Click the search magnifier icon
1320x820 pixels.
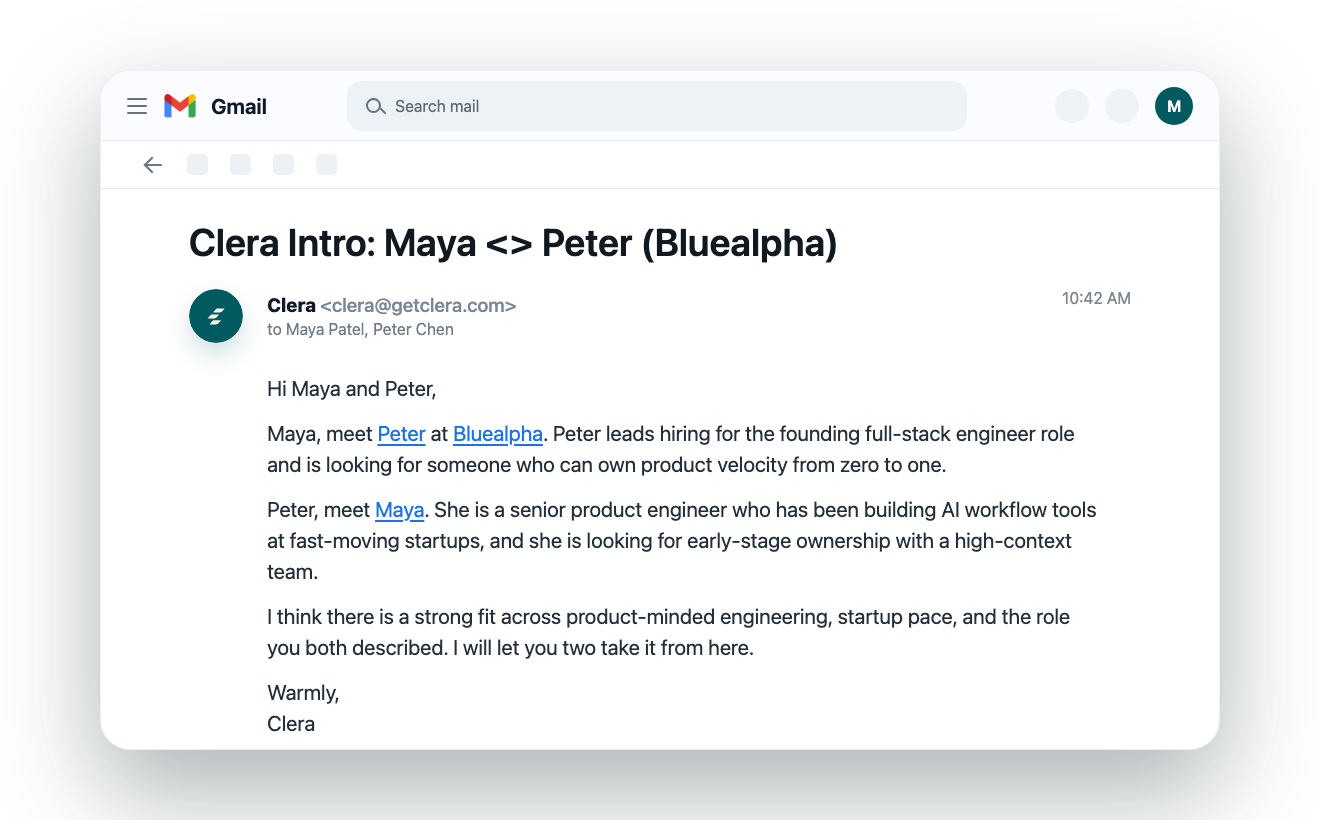pyautogui.click(x=376, y=106)
